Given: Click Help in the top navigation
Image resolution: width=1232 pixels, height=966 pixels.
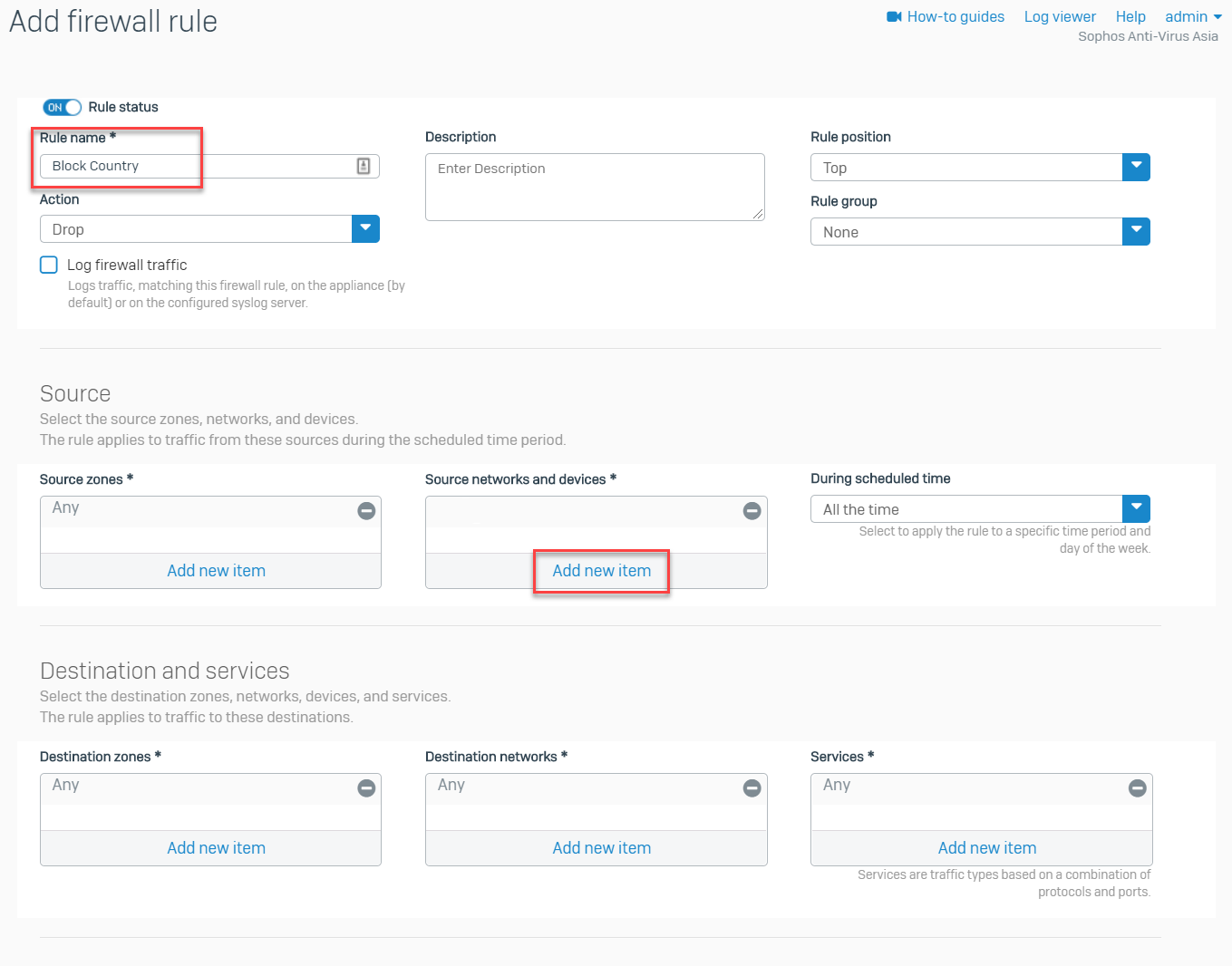Looking at the screenshot, I should 1130,15.
